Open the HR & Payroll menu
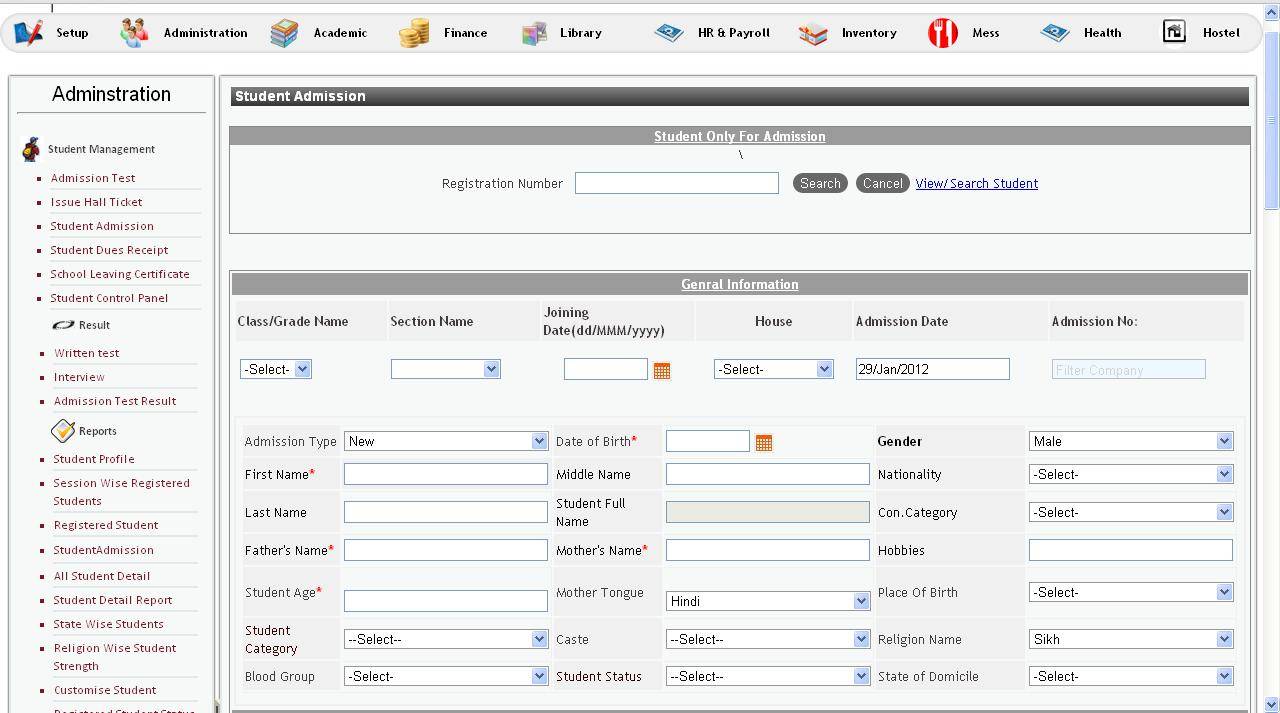This screenshot has width=1280, height=713. tap(734, 33)
